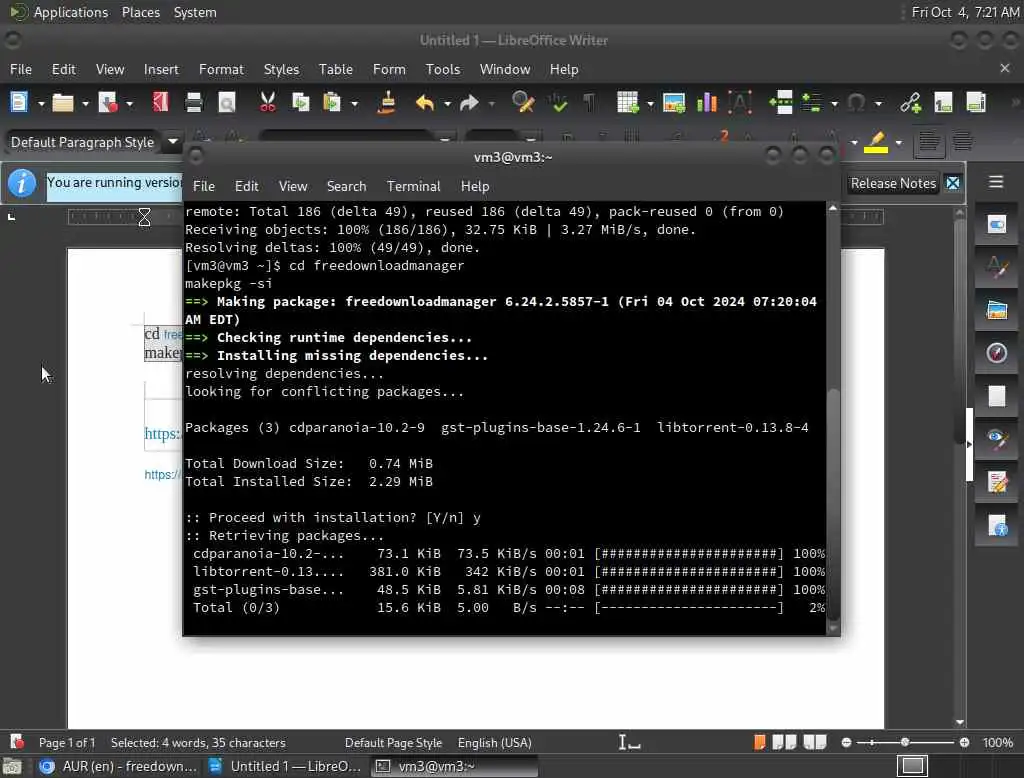Image resolution: width=1024 pixels, height=778 pixels.
Task: Open sidebar Gallery deck
Action: point(997,310)
